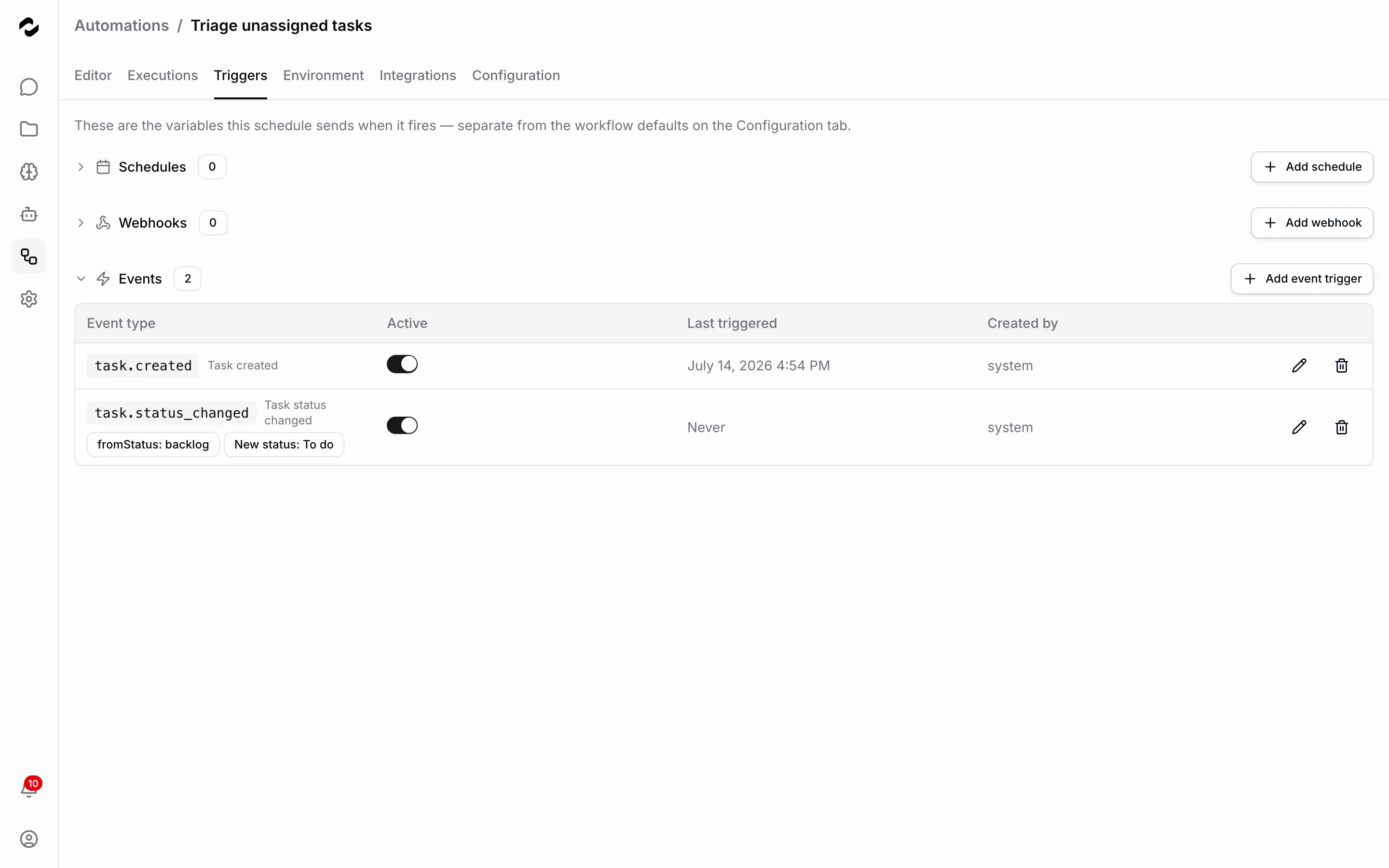Open the robot agents sidebar icon
The width and height of the screenshot is (1389, 868).
tap(29, 214)
